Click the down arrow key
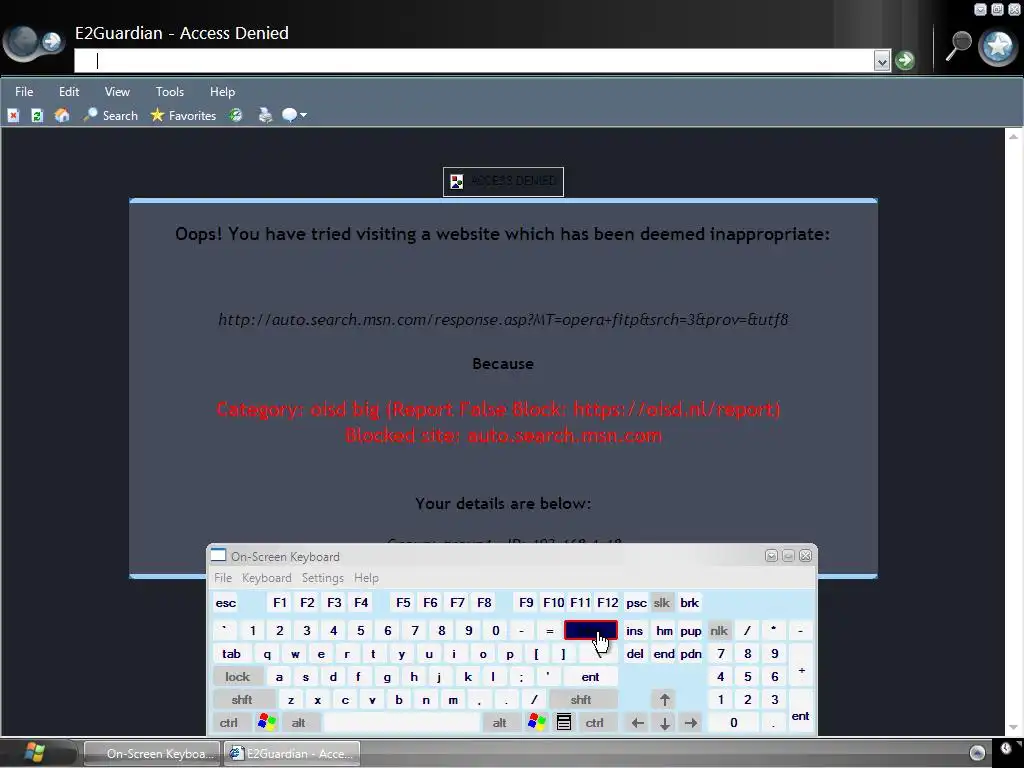The image size is (1024, 768). (x=665, y=723)
